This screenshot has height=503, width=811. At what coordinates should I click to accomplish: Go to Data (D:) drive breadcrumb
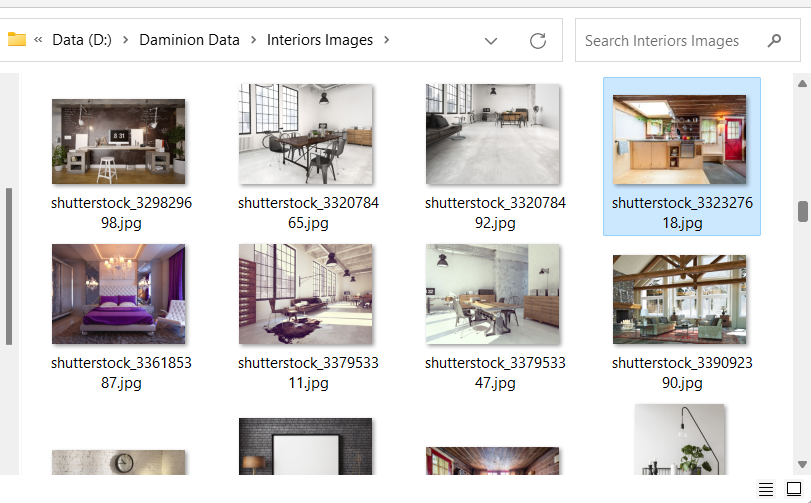(82, 41)
